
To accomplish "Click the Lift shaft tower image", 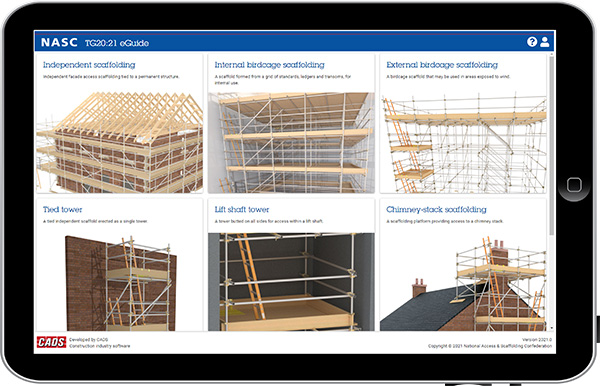I will [x=291, y=282].
